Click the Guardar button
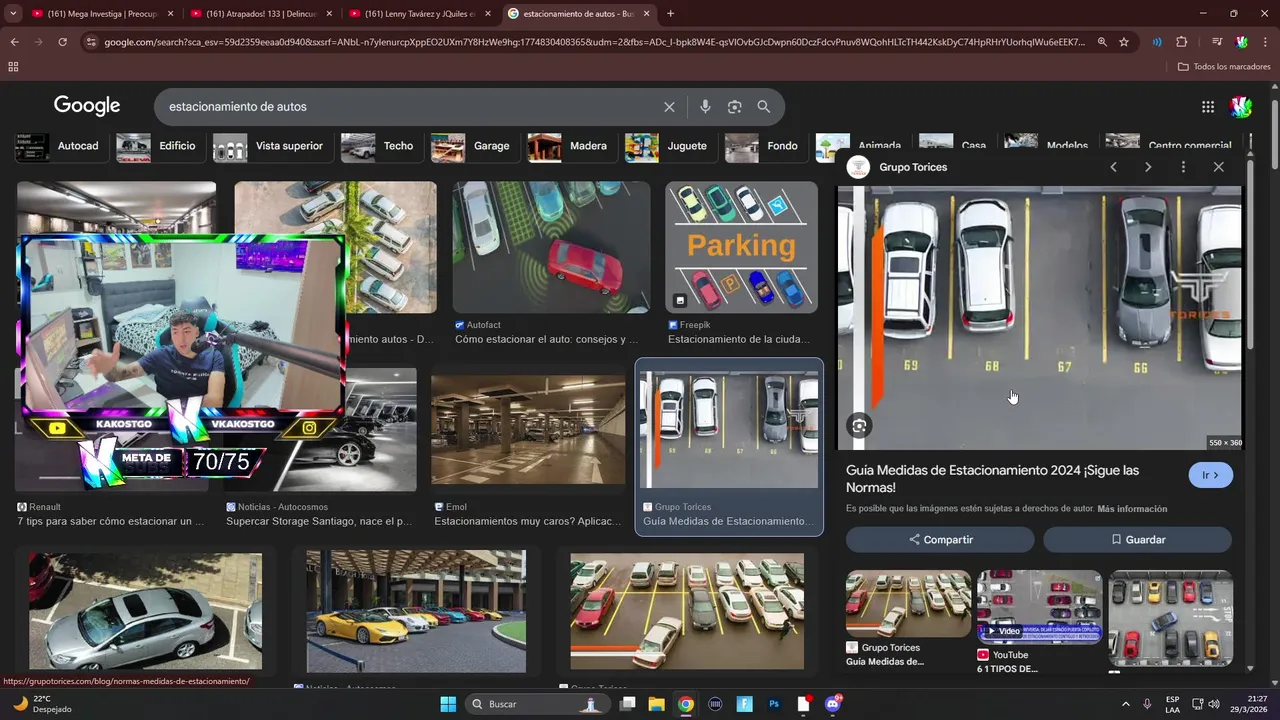This screenshot has height=720, width=1280. (1138, 540)
